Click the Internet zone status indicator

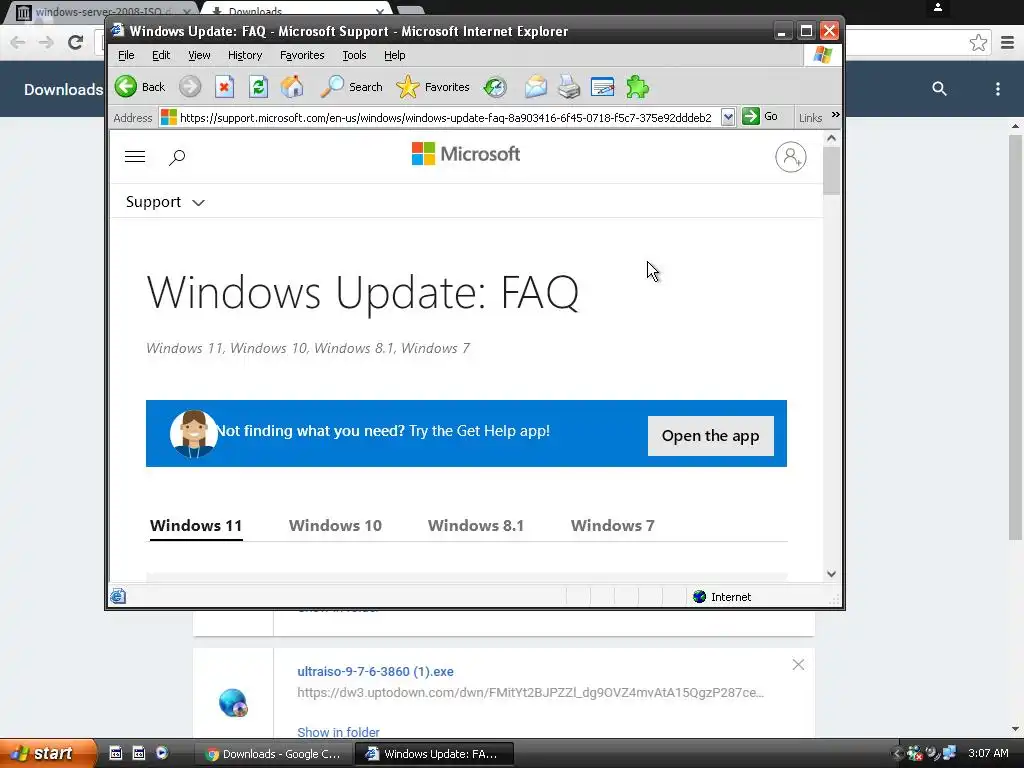coord(722,597)
